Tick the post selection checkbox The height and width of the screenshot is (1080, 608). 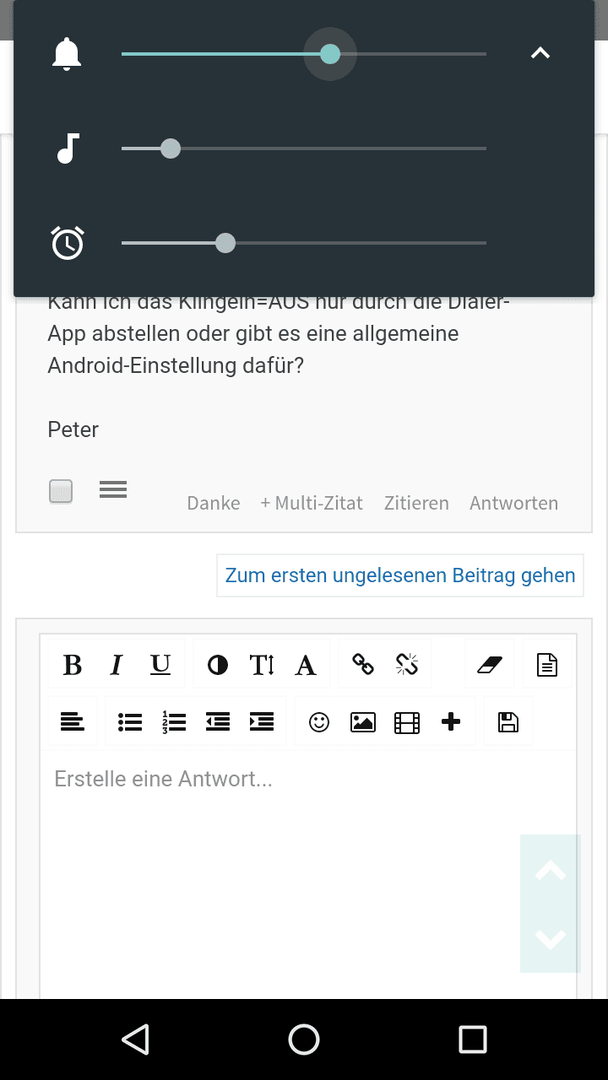61,491
